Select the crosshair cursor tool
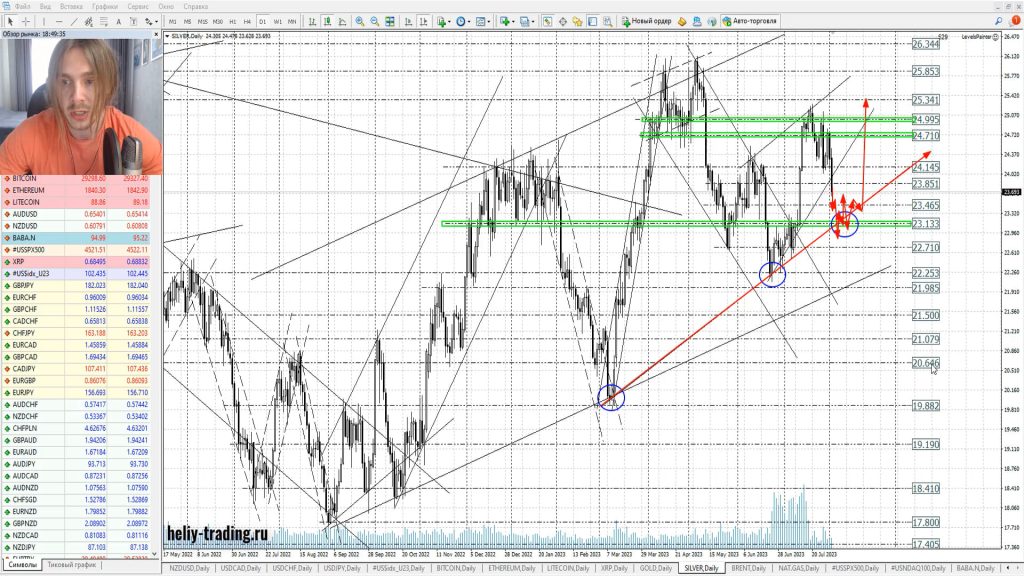Viewport: 1024px width, 576px height. (x=26, y=20)
